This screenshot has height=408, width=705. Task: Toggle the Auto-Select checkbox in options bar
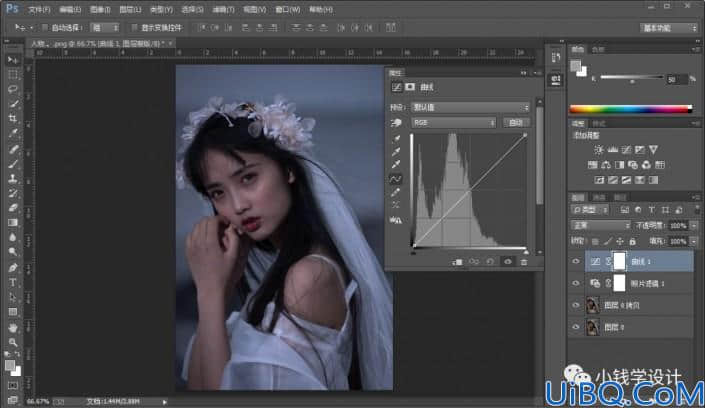(x=45, y=28)
